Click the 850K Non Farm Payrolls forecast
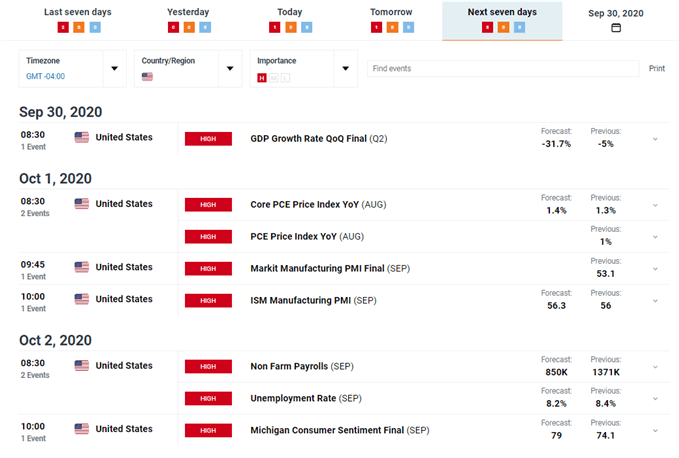 556,372
